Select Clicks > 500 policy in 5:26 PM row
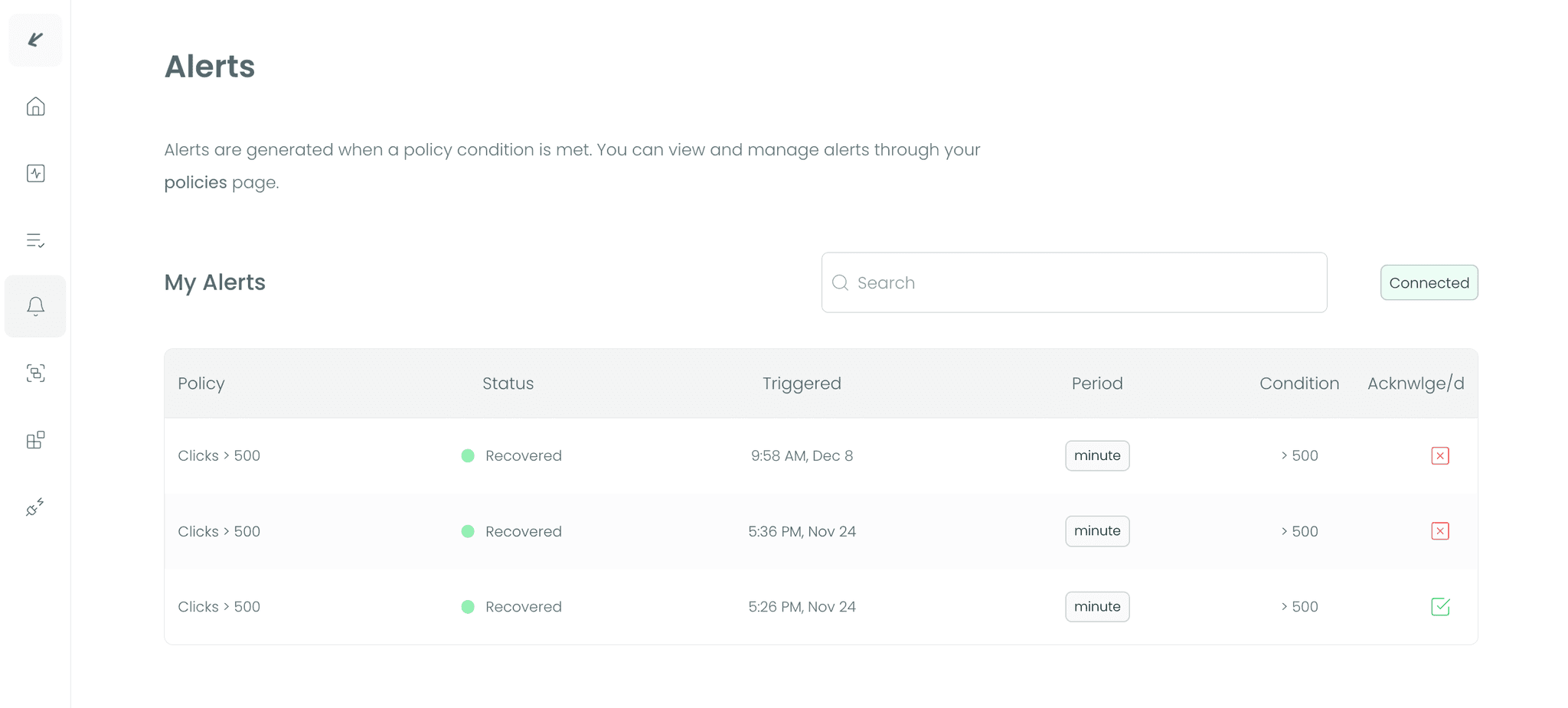This screenshot has height=708, width=1568. (219, 606)
